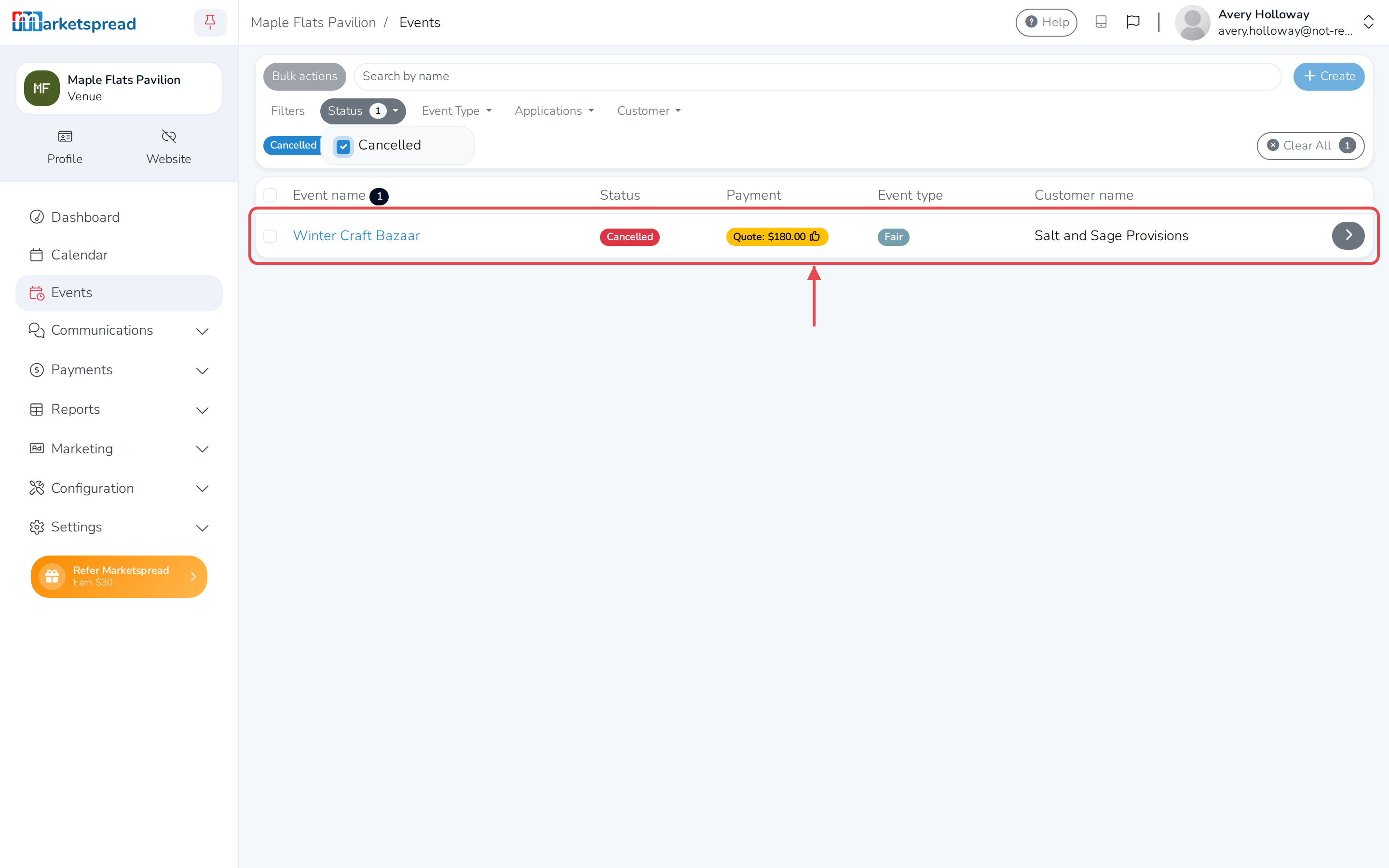Screen dimensions: 1389x868
Task: Click the Customer name column header
Action: tap(1084, 195)
